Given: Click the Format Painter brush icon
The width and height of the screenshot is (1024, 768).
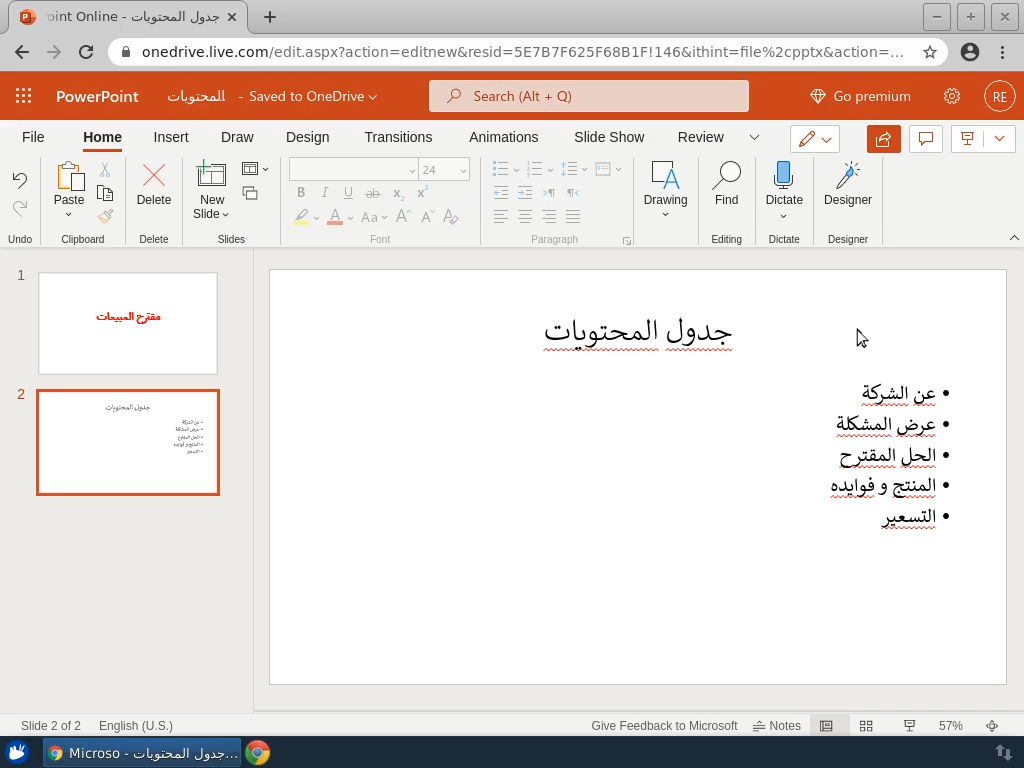Looking at the screenshot, I should coord(105,216).
